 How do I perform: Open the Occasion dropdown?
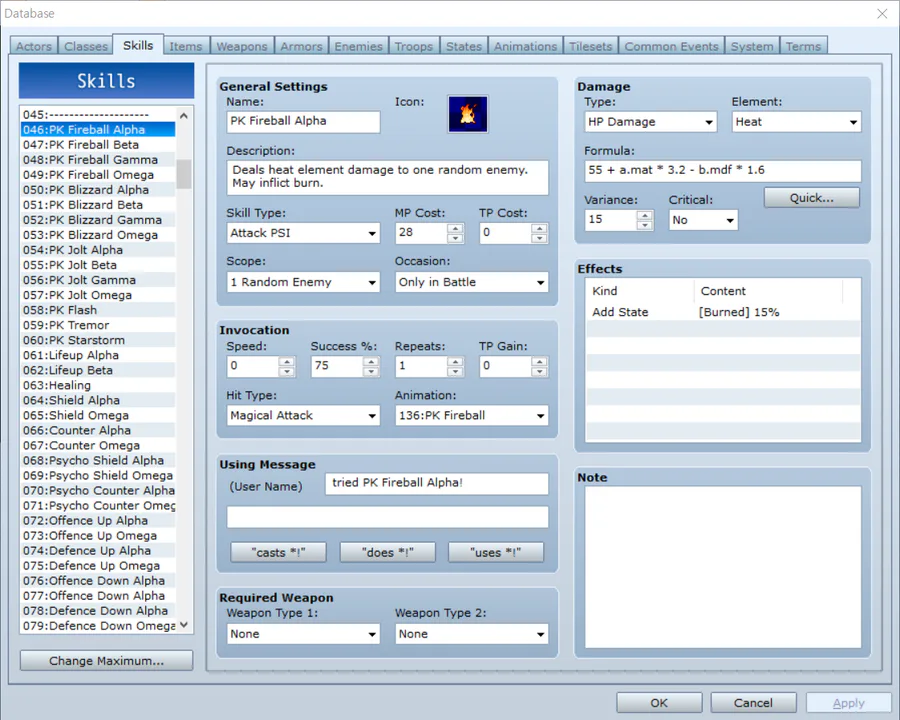(x=471, y=282)
